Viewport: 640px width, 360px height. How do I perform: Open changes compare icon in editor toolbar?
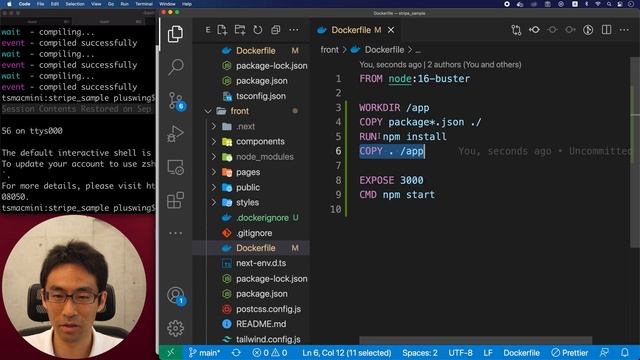[x=516, y=30]
